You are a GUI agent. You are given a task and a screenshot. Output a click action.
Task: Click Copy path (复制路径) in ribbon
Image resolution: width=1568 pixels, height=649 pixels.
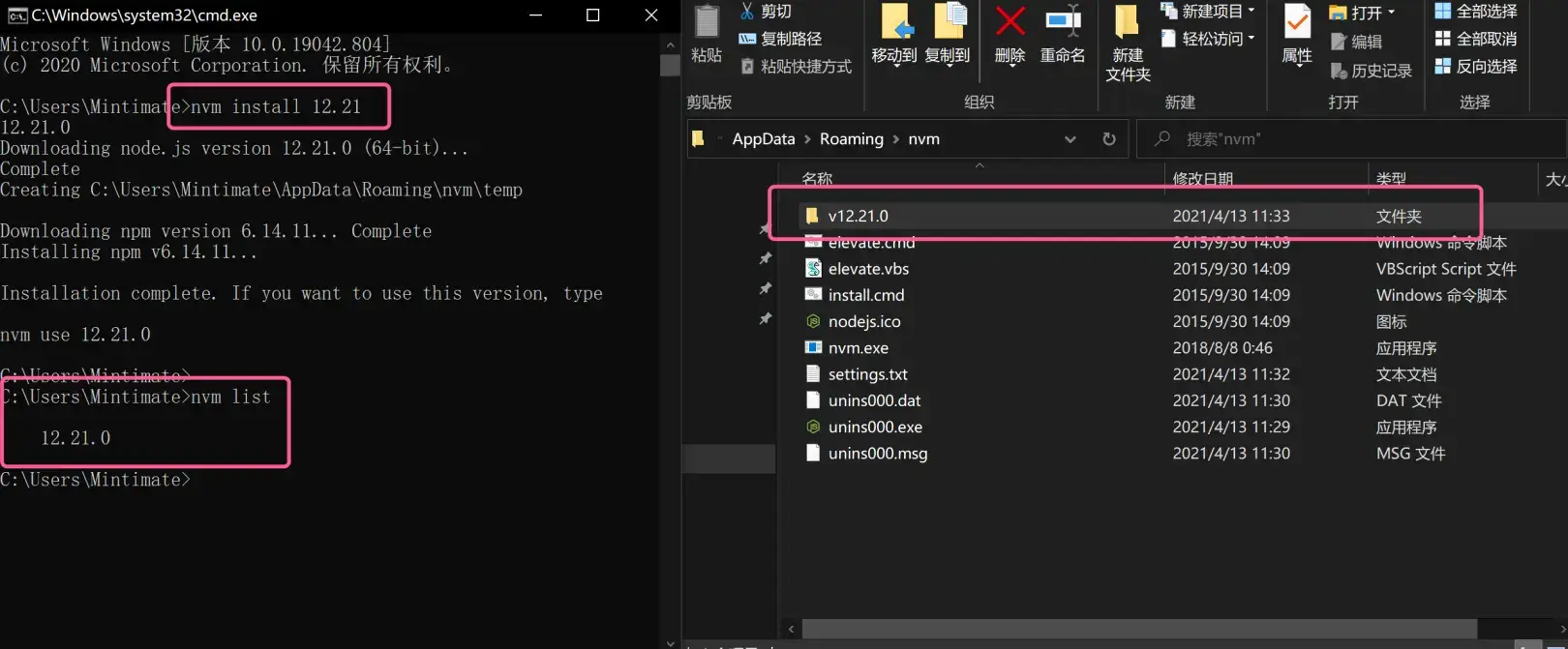[780, 39]
